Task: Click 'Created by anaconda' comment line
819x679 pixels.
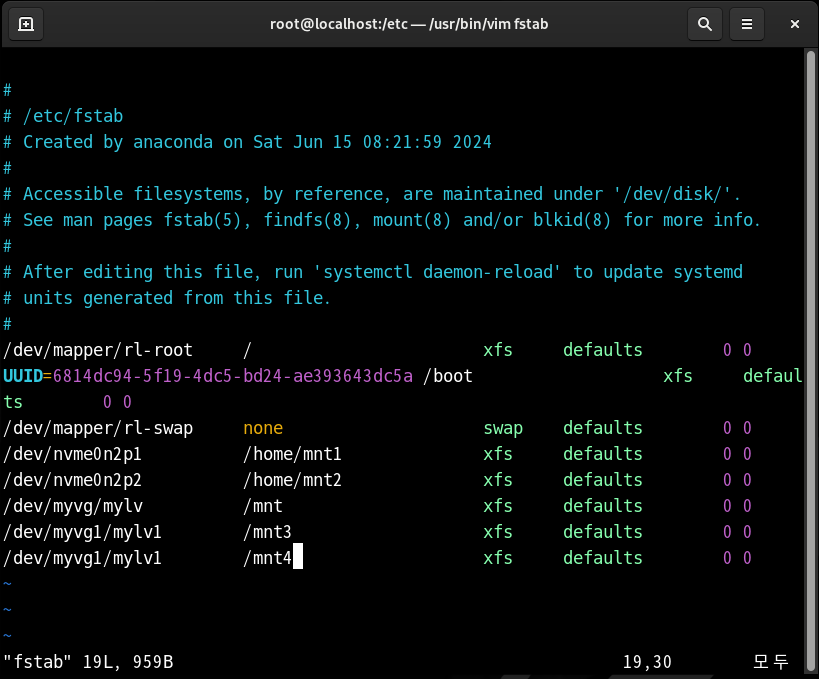Action: coord(248,142)
